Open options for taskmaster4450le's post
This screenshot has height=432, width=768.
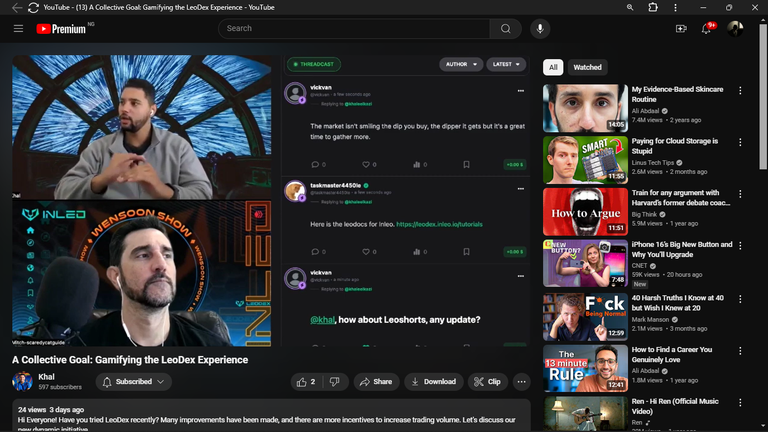521,189
